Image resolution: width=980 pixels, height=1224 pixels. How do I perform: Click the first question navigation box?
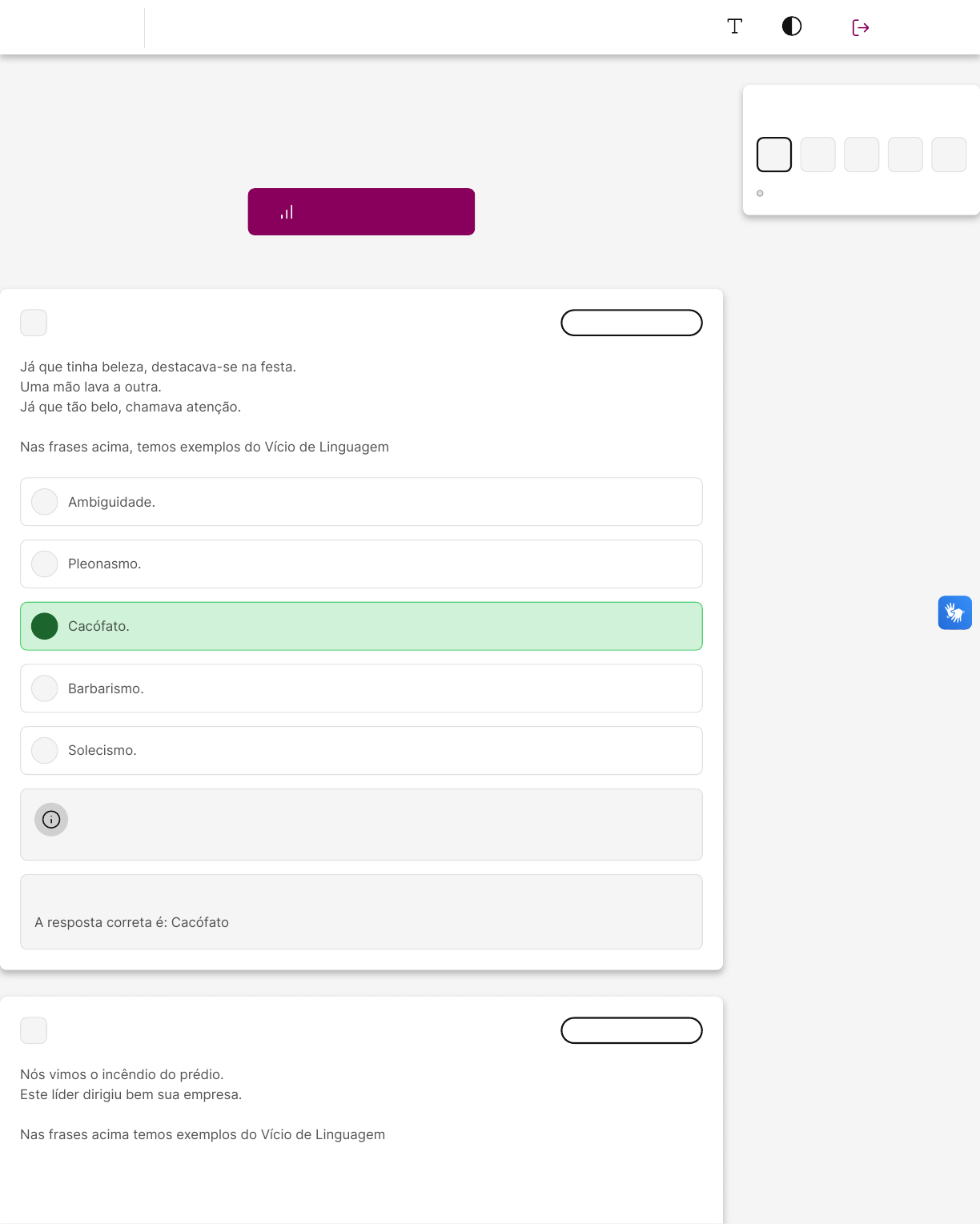click(x=774, y=155)
